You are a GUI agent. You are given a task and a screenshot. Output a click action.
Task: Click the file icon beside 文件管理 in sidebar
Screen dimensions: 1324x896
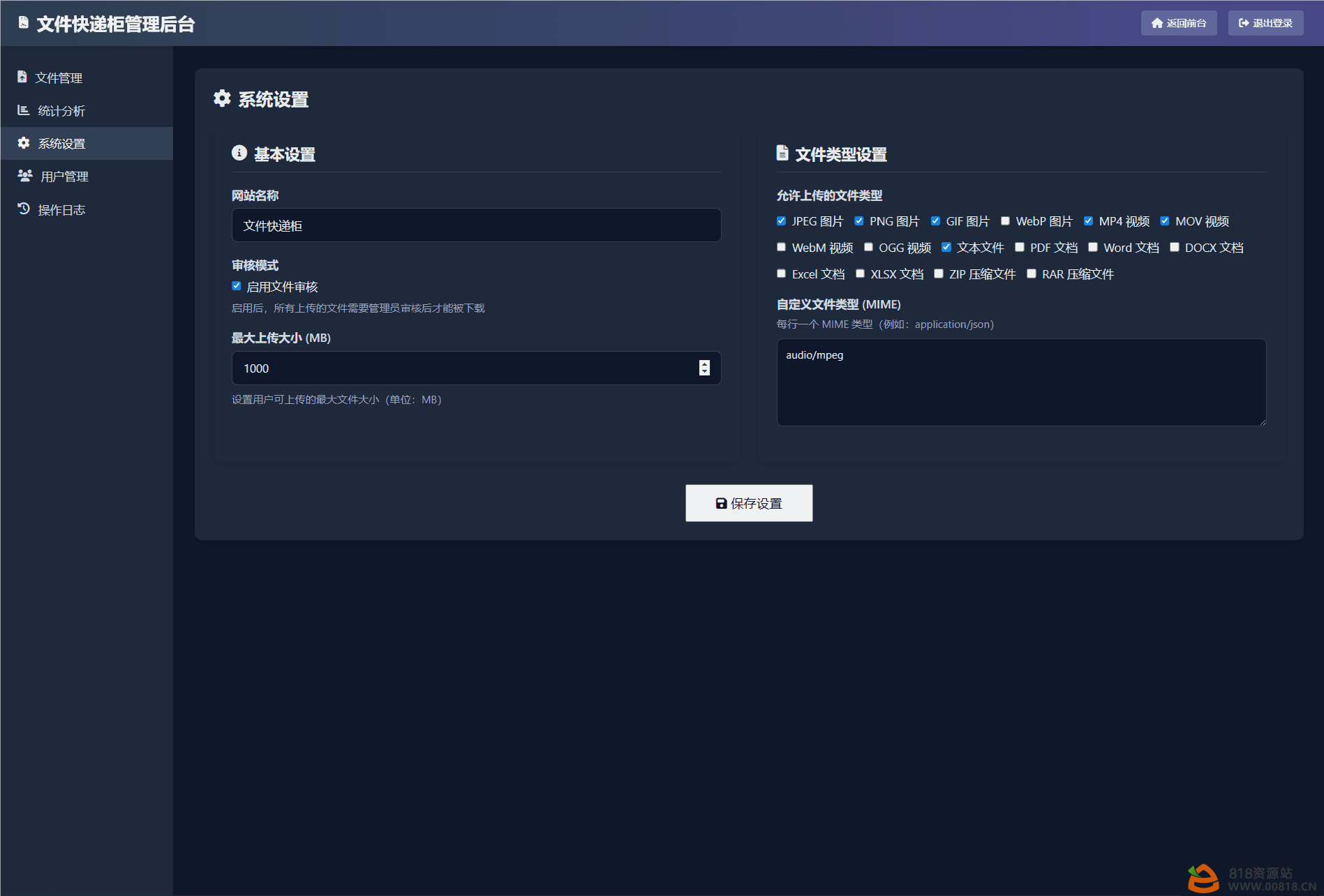[23, 77]
